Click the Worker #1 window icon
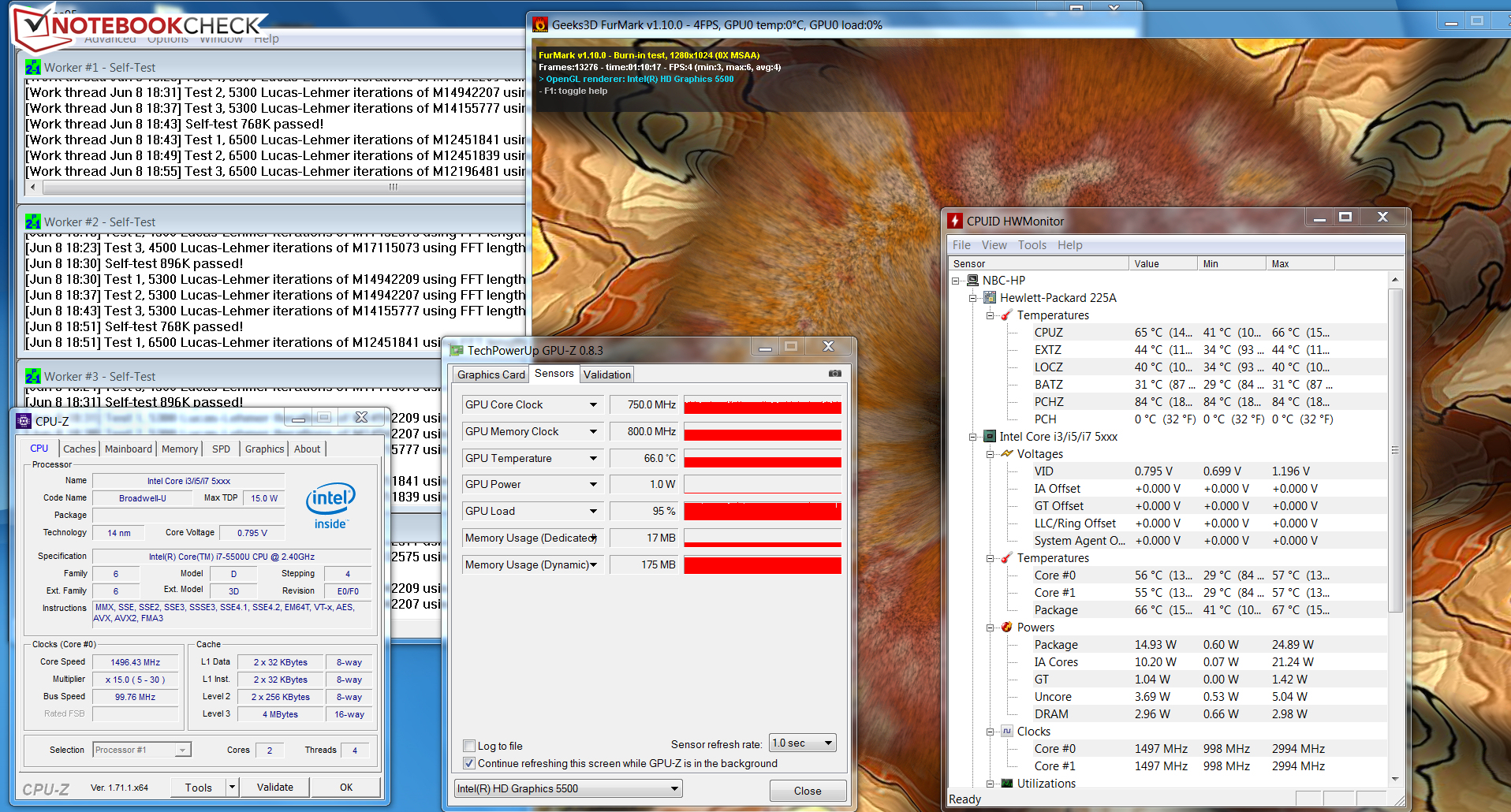This screenshot has height=812, width=1511. click(33, 68)
